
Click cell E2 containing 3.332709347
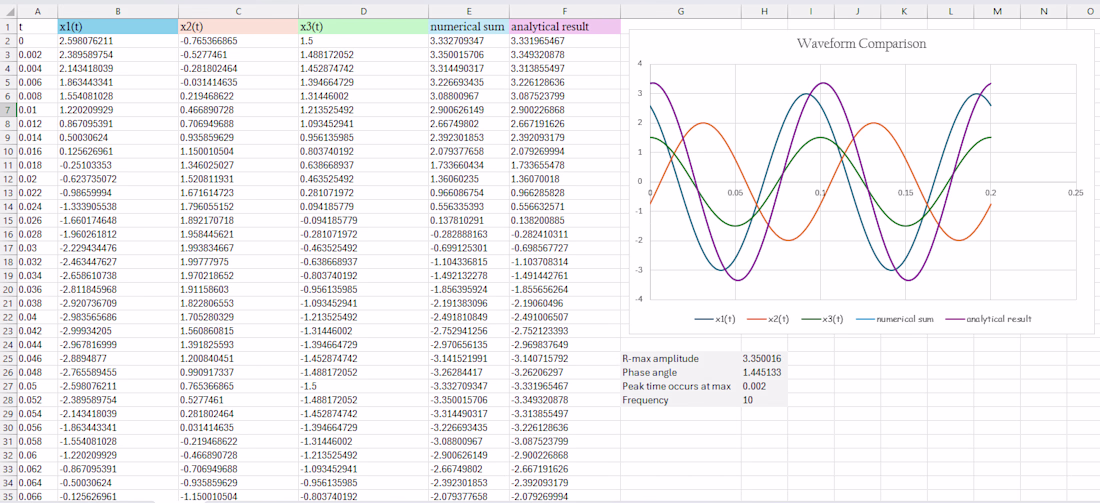coord(469,41)
